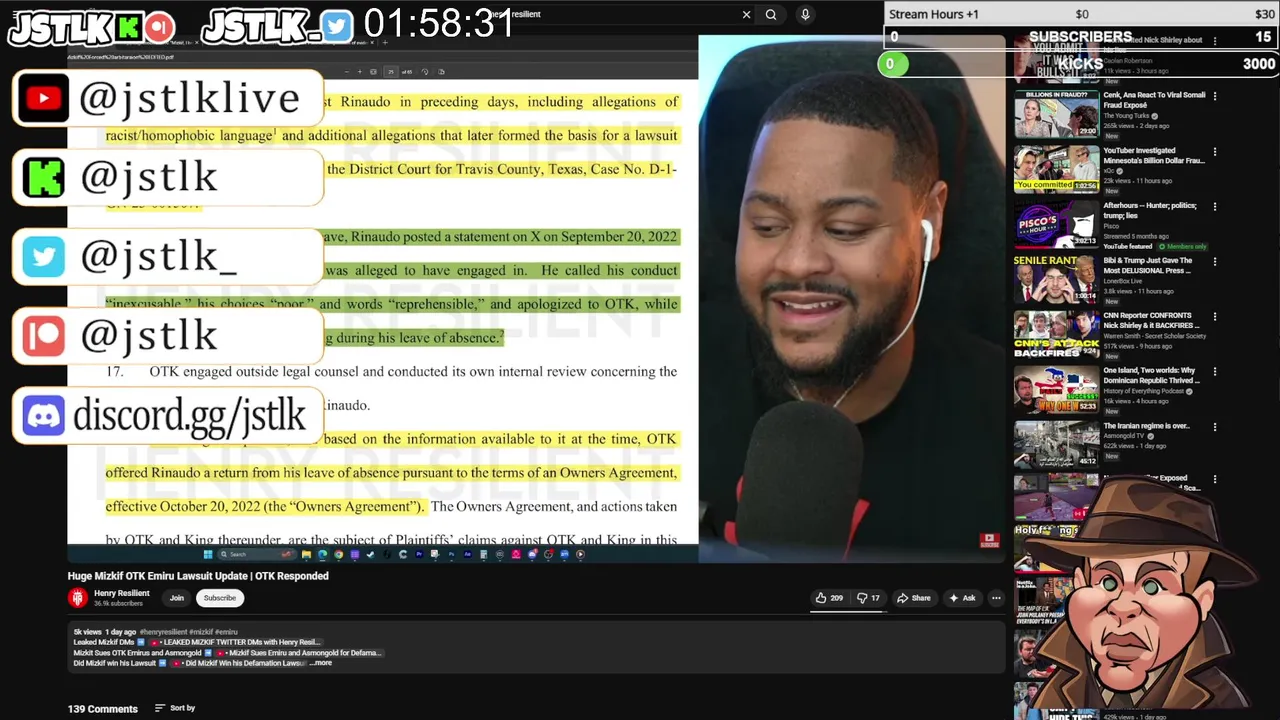This screenshot has width=1280, height=720.
Task: Clear the YouTube search box text
Action: tap(746, 14)
